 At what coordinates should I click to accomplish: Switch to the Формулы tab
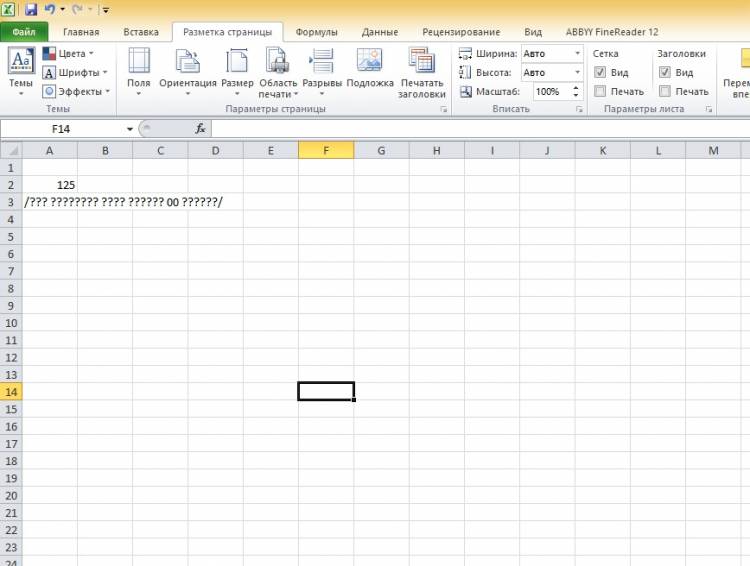tap(316, 32)
